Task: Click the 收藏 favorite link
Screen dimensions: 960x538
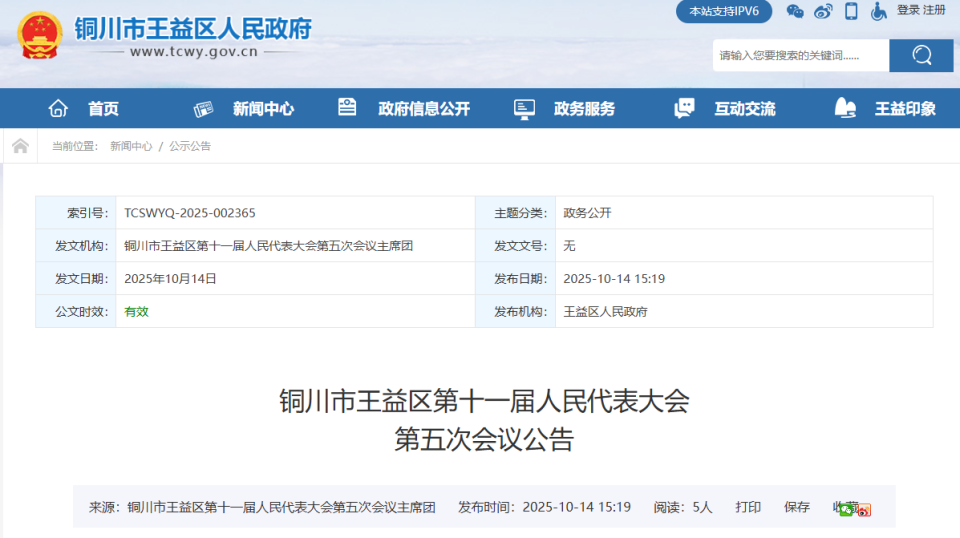Action: click(844, 507)
